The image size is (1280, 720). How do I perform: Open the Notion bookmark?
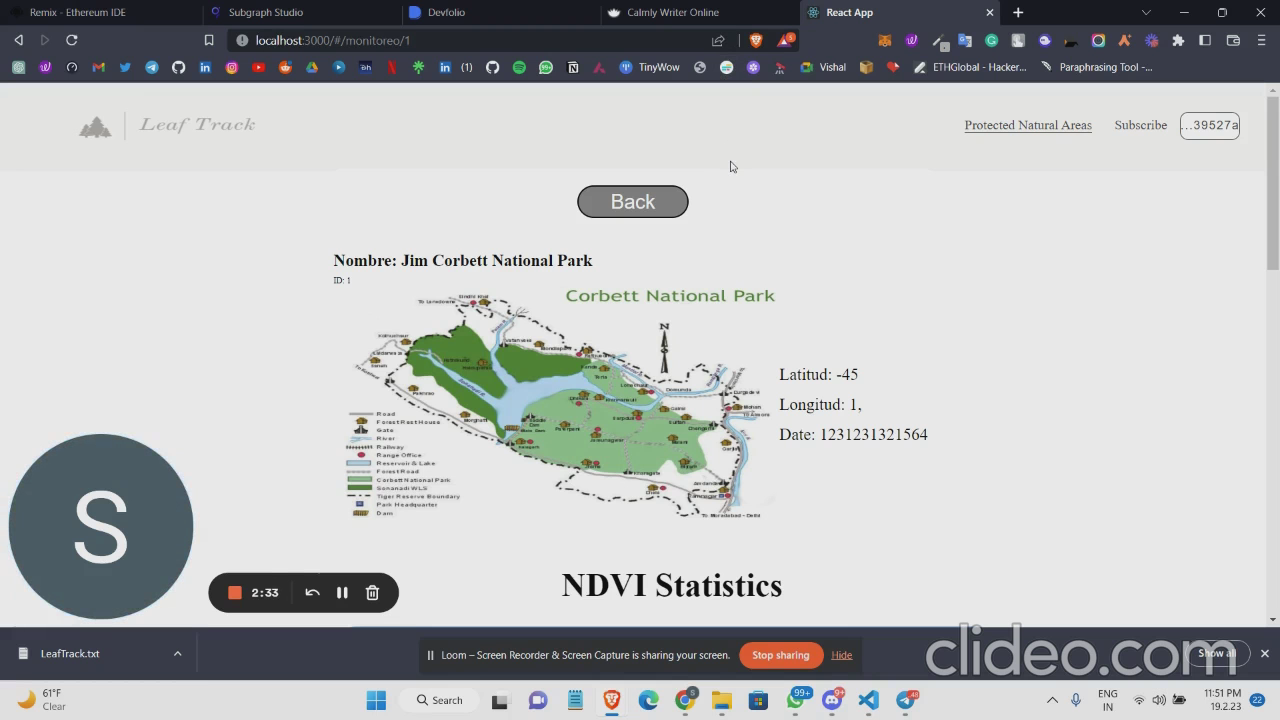point(573,67)
